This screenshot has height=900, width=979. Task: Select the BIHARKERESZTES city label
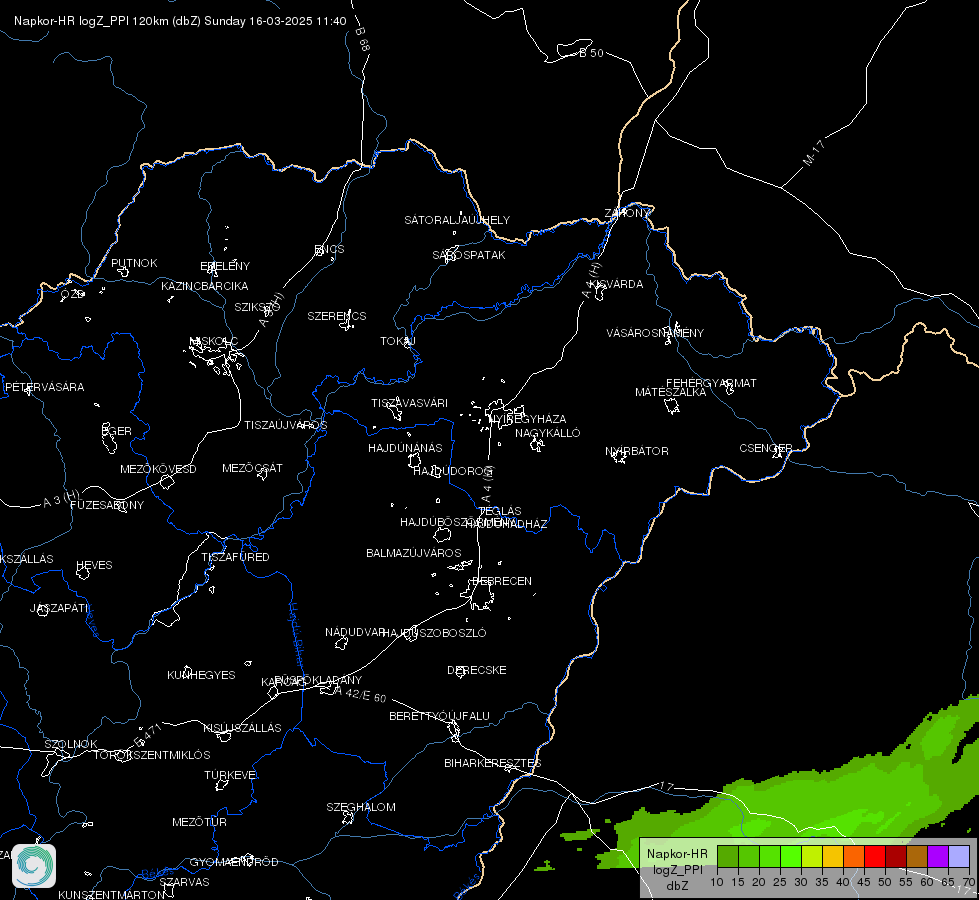coord(493,763)
